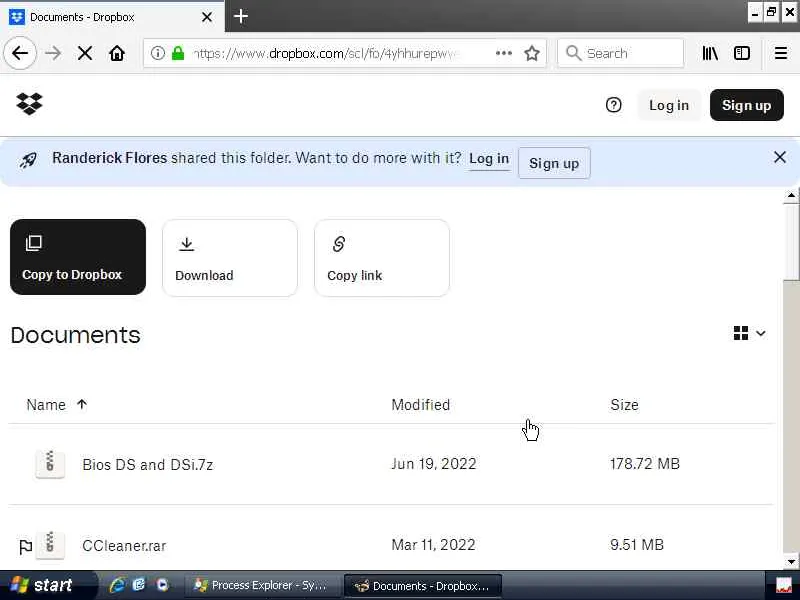Screen dimensions: 800x600
Task: Click Log in in the page header
Action: 669,105
